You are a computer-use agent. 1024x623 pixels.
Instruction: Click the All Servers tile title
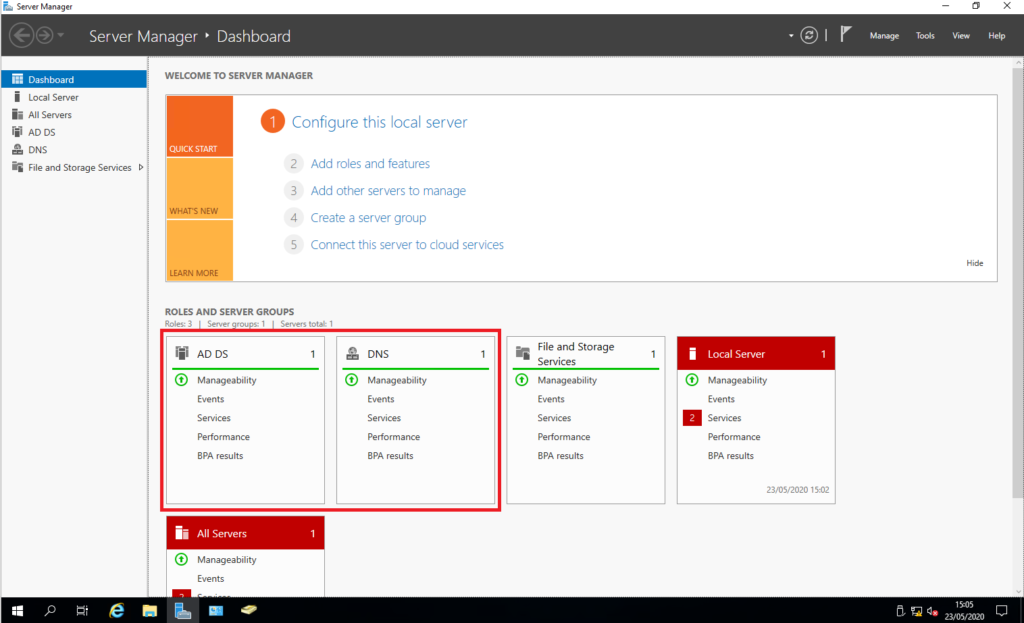(222, 534)
